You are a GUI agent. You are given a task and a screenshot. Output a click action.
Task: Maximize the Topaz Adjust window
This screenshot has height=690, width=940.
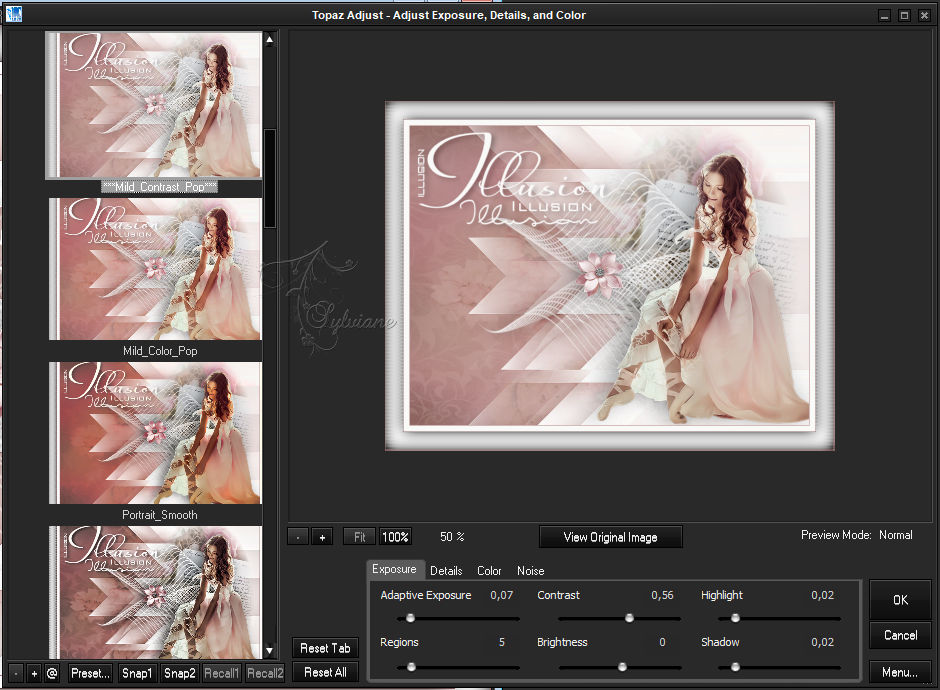click(904, 16)
